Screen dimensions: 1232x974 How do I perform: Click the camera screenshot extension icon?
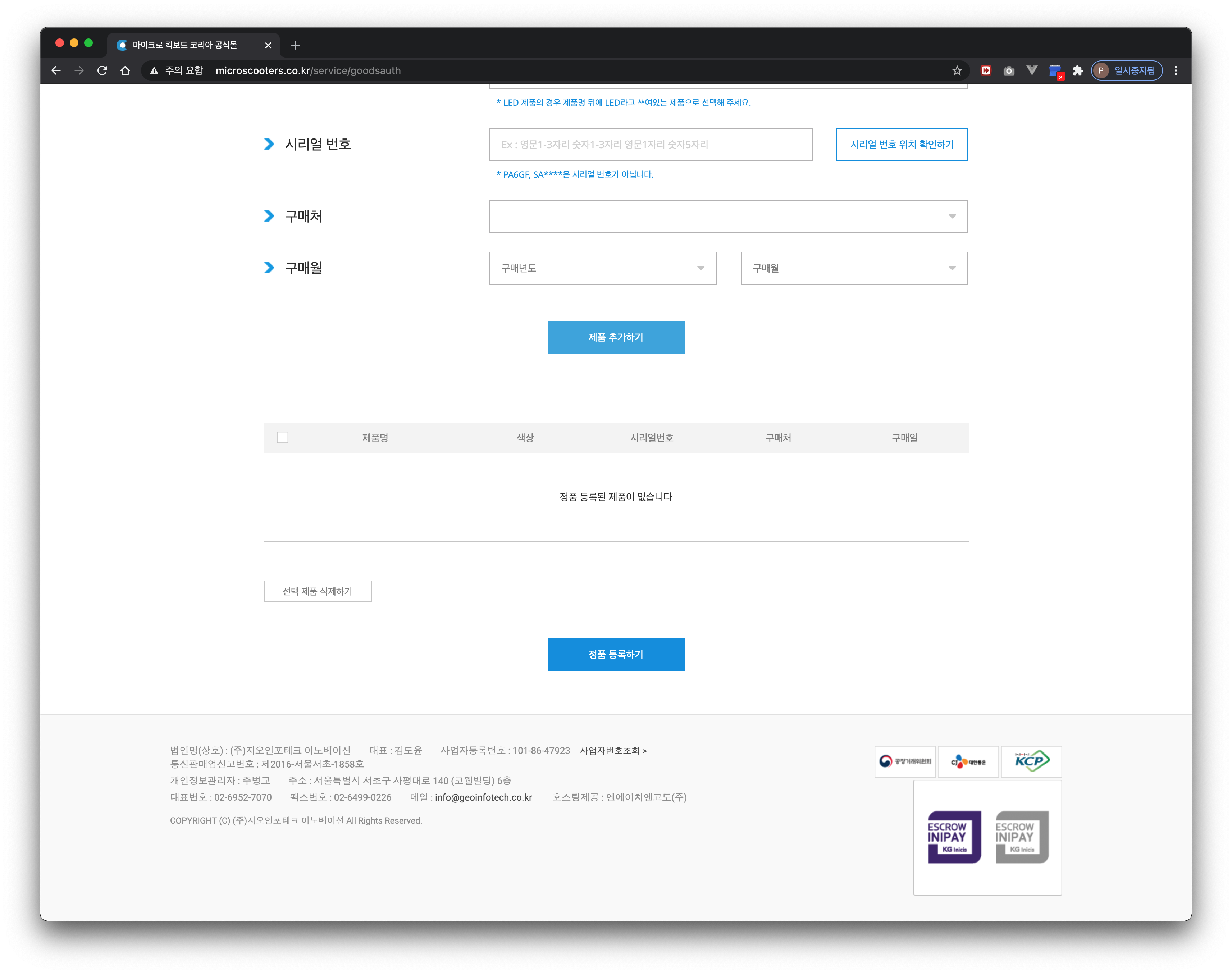tap(1009, 71)
